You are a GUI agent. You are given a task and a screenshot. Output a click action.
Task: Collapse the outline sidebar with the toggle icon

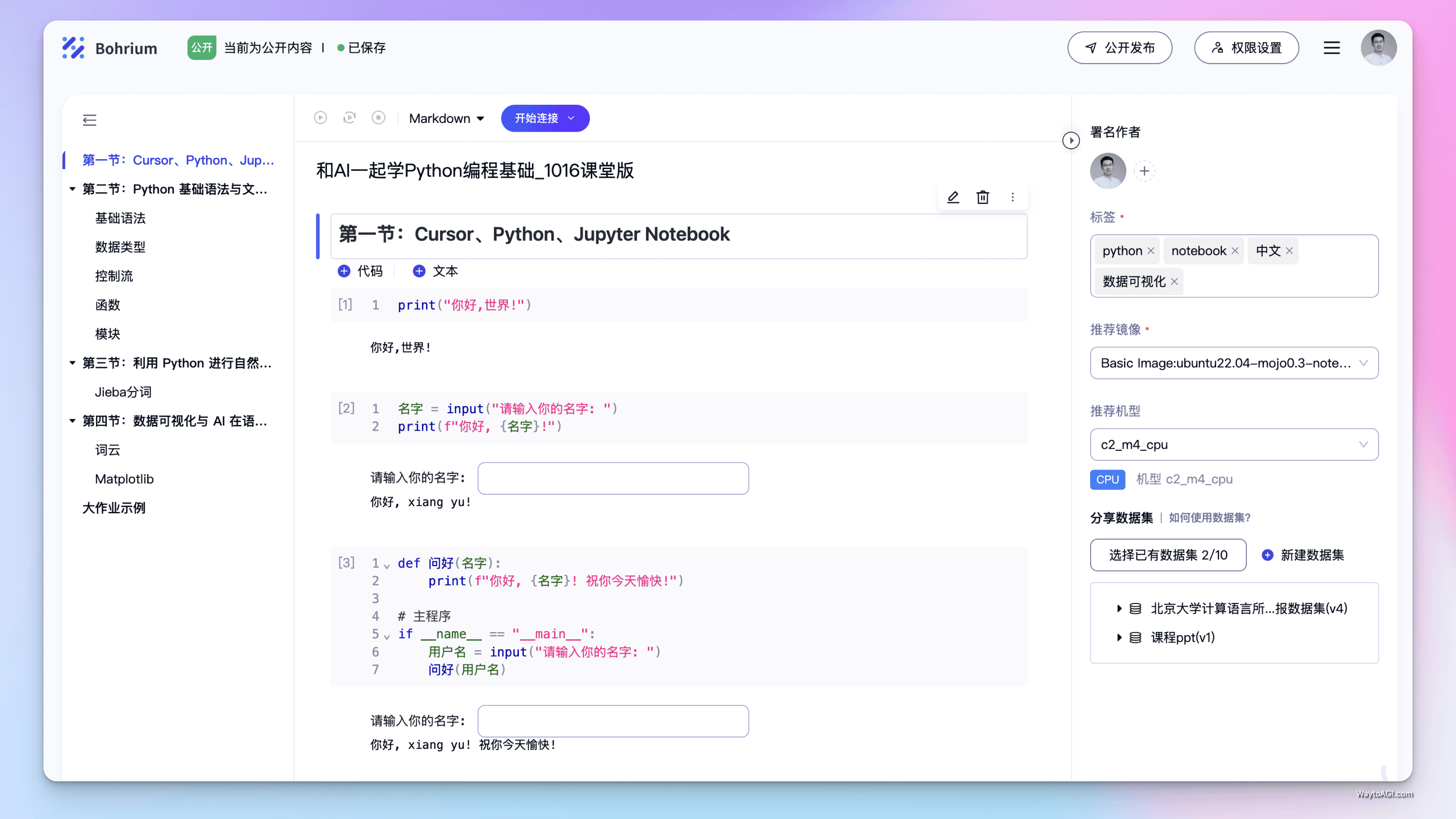coord(89,120)
